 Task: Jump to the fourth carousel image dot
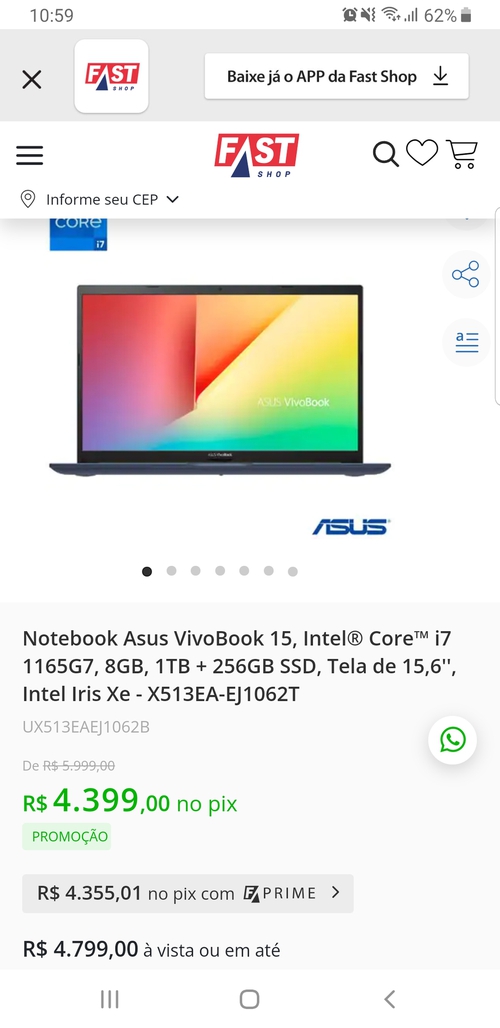pyautogui.click(x=220, y=571)
